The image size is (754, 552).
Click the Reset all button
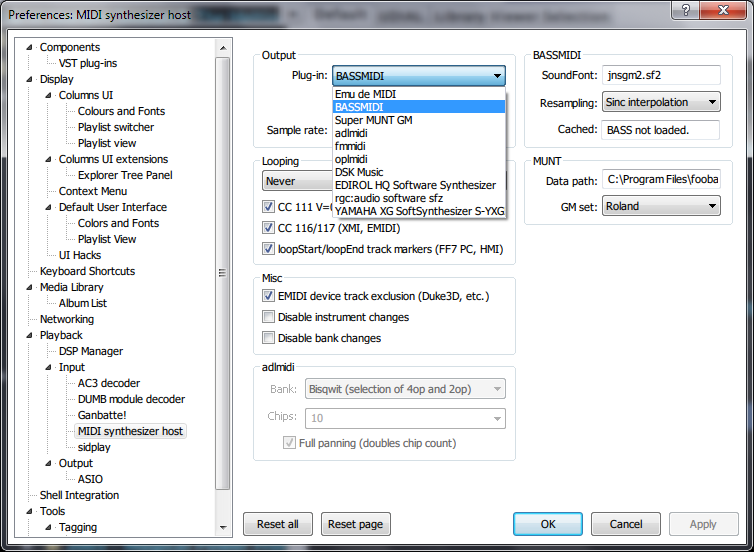[x=277, y=524]
